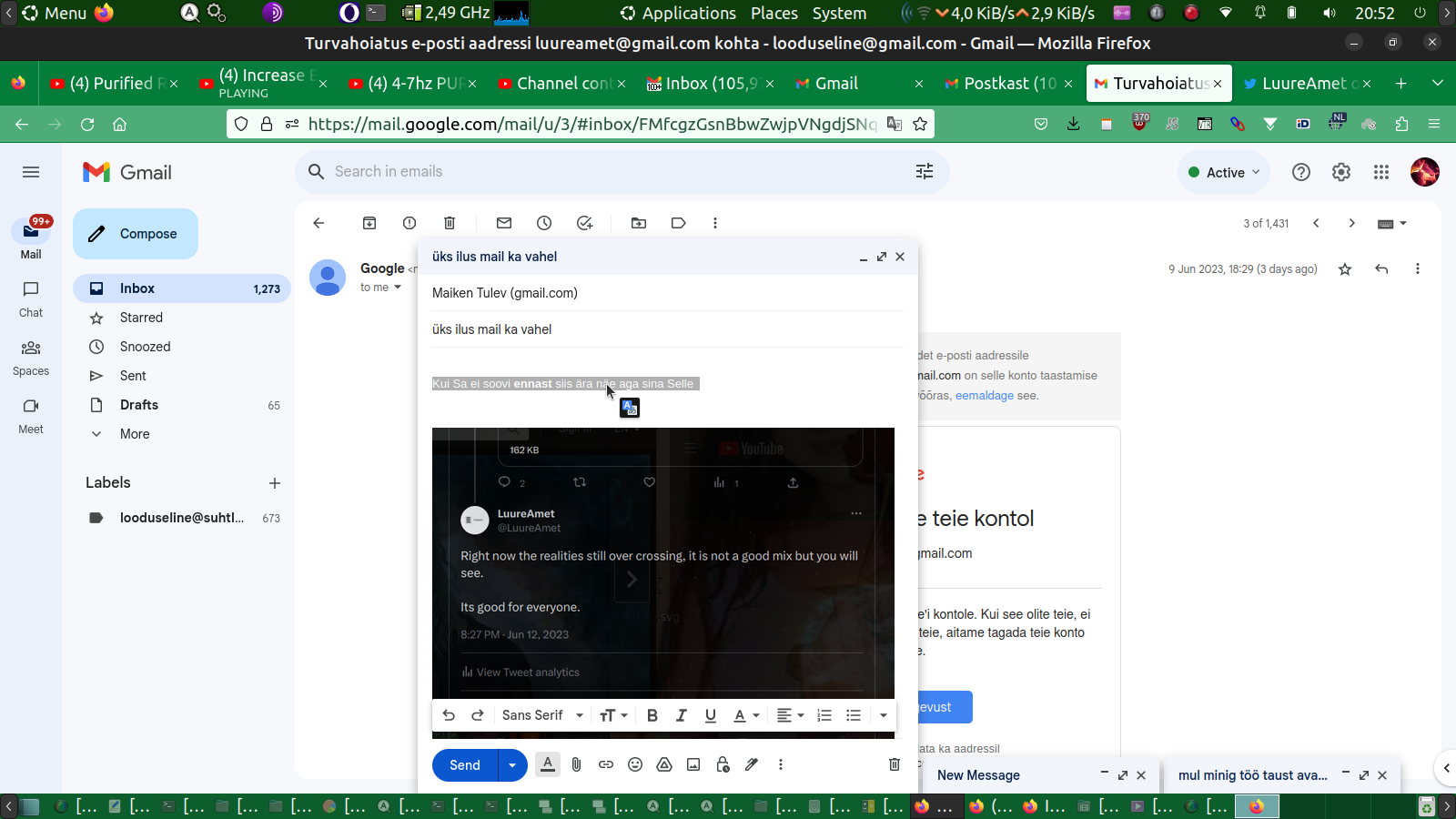Open the text size dropdown

614,715
